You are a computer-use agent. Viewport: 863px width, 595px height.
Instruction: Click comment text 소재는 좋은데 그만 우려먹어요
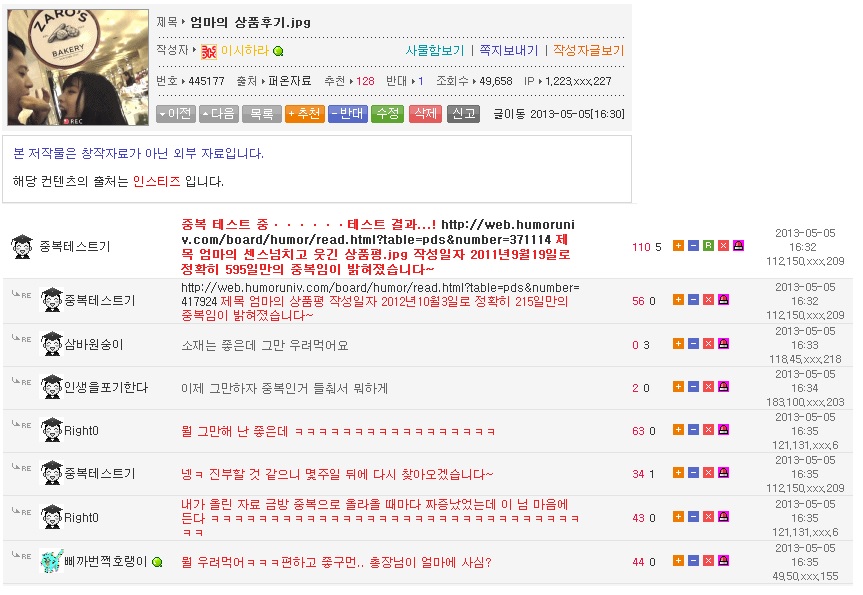pyautogui.click(x=265, y=346)
